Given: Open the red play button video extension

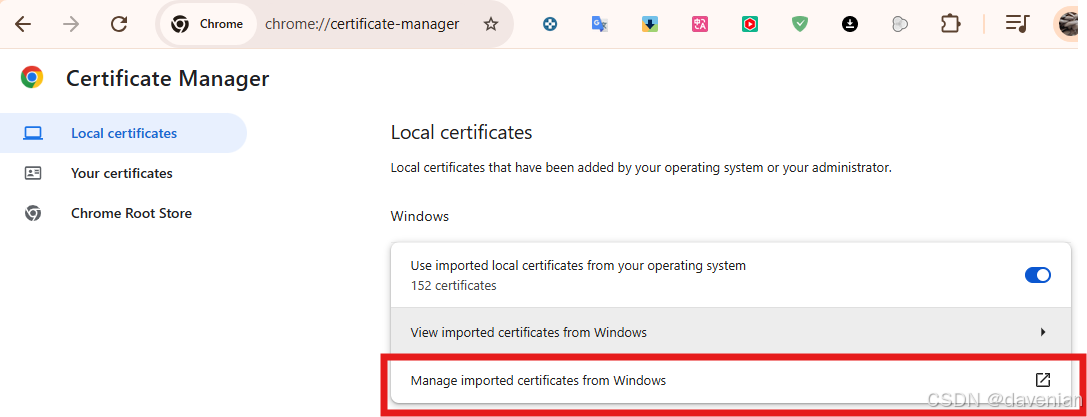Looking at the screenshot, I should click(749, 25).
